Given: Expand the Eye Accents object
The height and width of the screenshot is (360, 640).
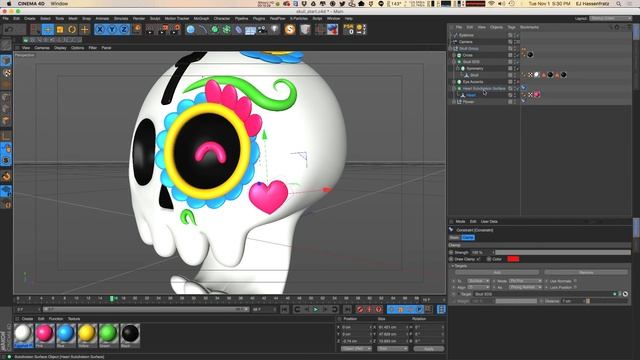Looking at the screenshot, I should [x=453, y=82].
